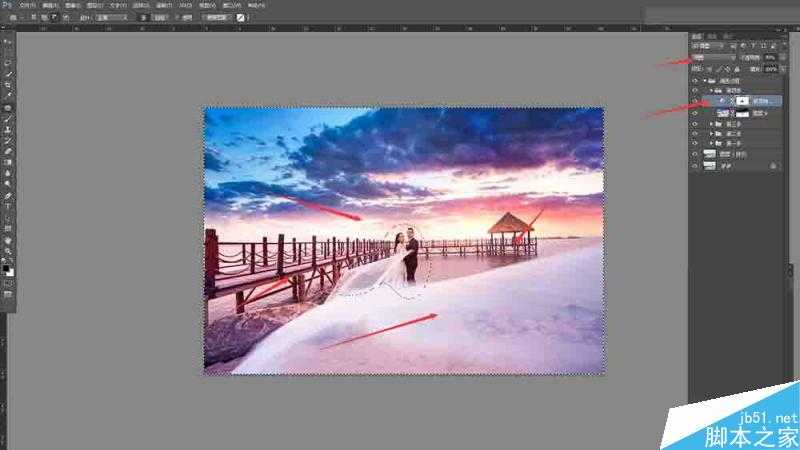Image resolution: width=800 pixels, height=450 pixels.
Task: Open the Filter menu
Action: click(162, 5)
